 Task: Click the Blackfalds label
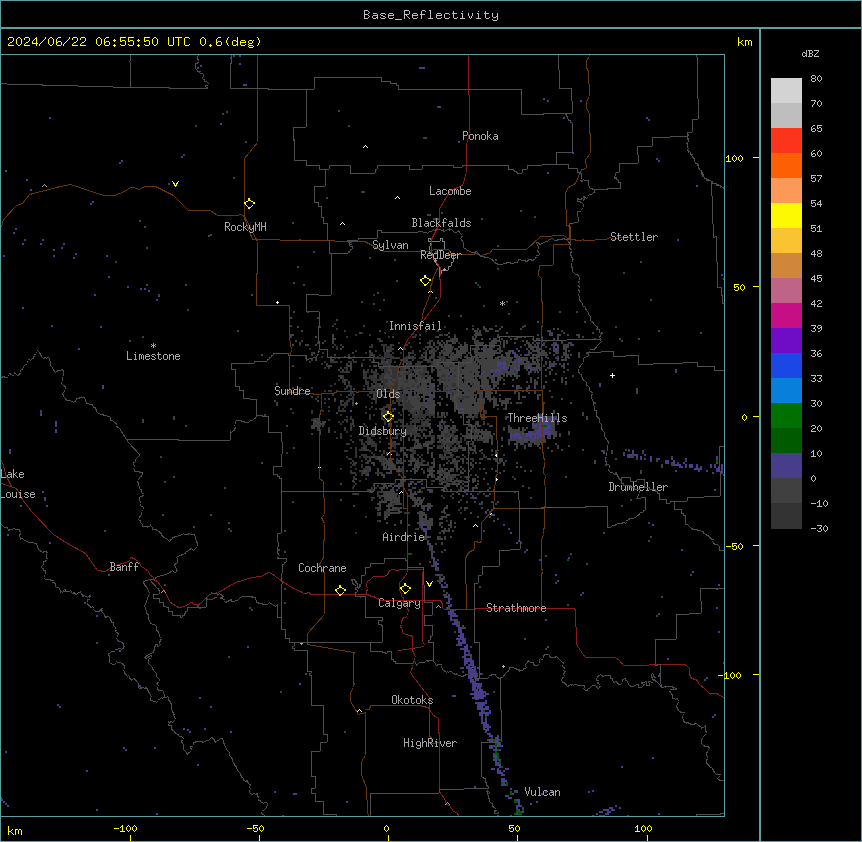441,223
